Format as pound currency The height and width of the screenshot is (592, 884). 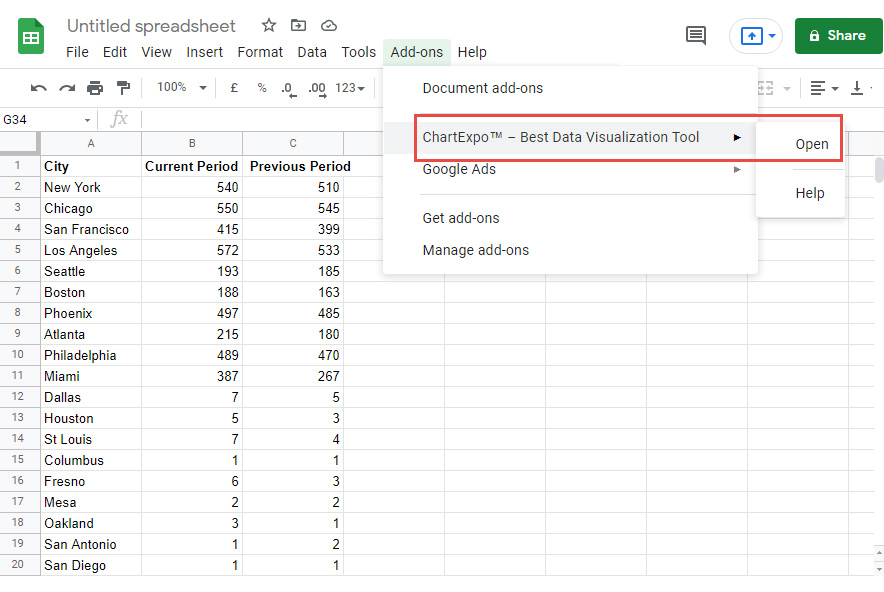[x=234, y=88]
